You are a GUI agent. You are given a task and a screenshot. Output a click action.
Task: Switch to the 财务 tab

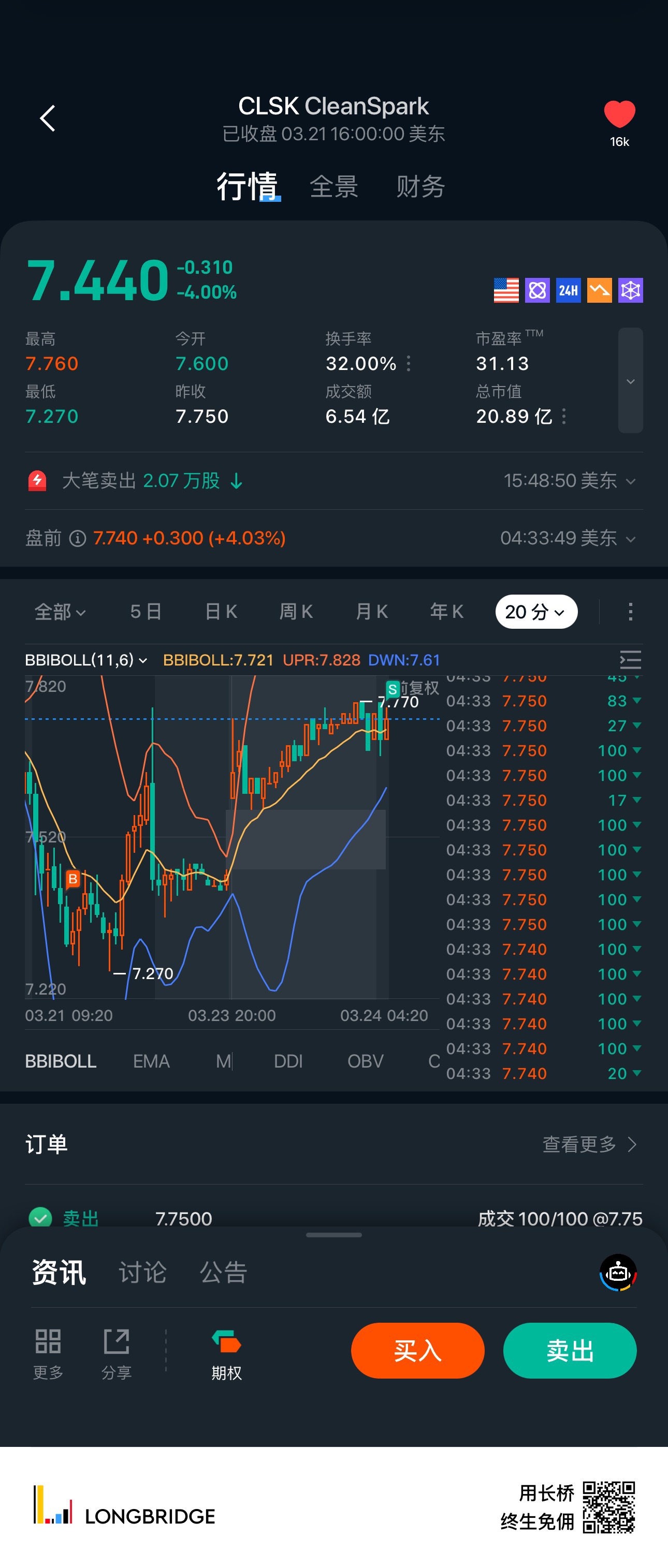tap(420, 186)
